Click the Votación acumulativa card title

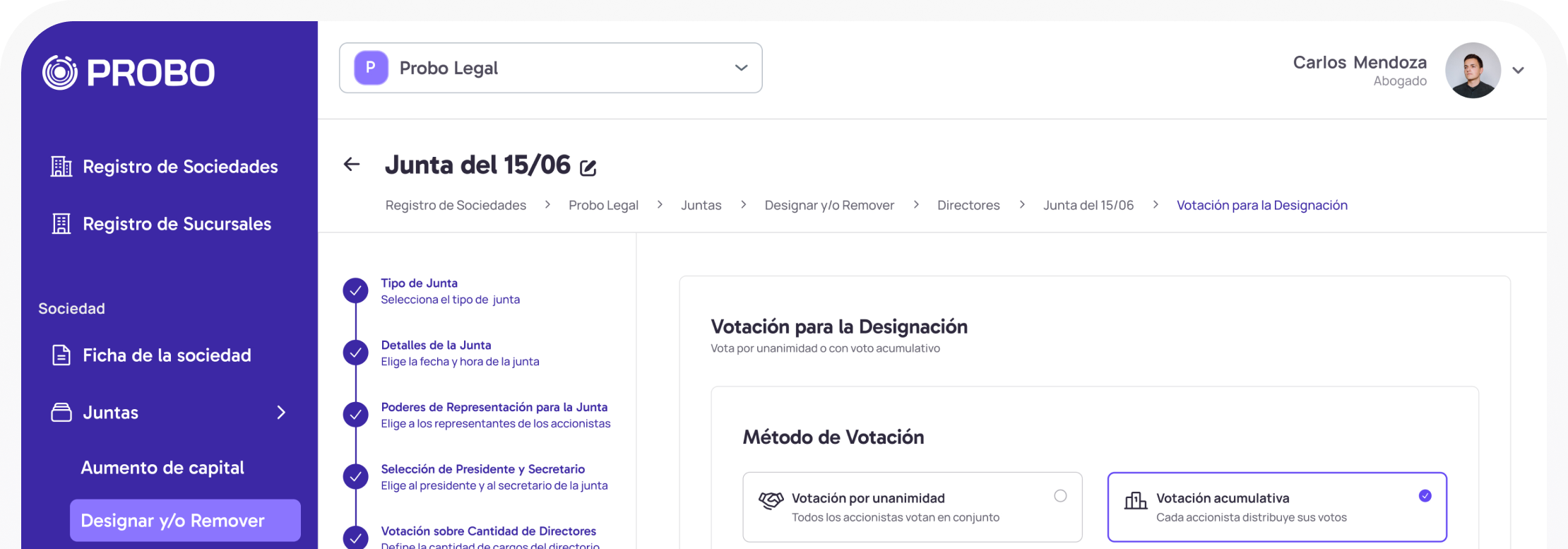point(1223,498)
